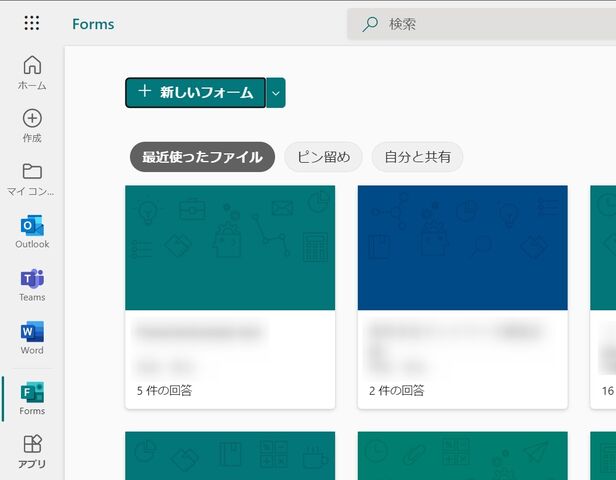Screen dimensions: 616x480
Task: Click the search magnifier icon
Action: (x=370, y=24)
